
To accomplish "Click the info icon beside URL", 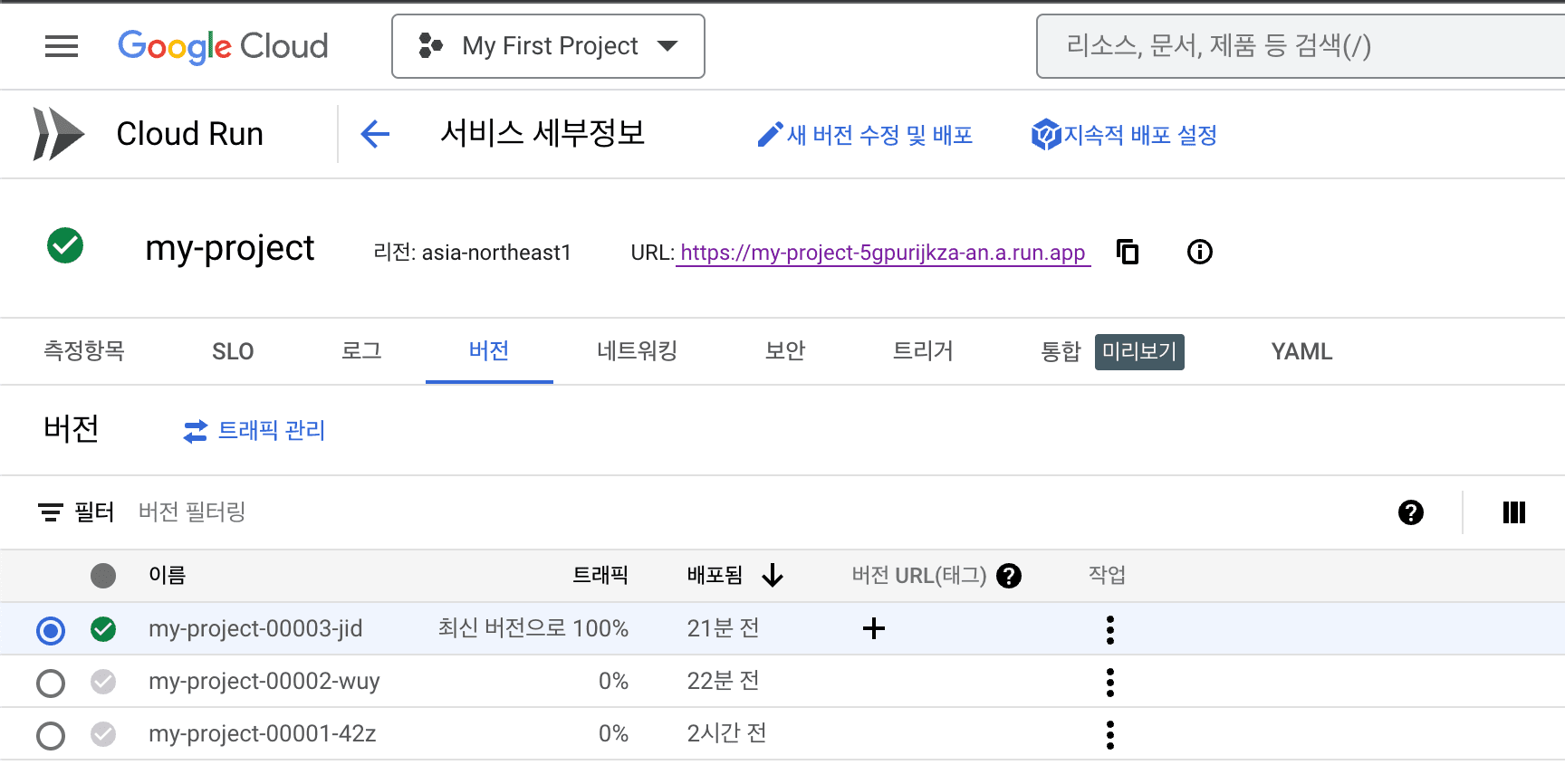I will click(x=1199, y=252).
